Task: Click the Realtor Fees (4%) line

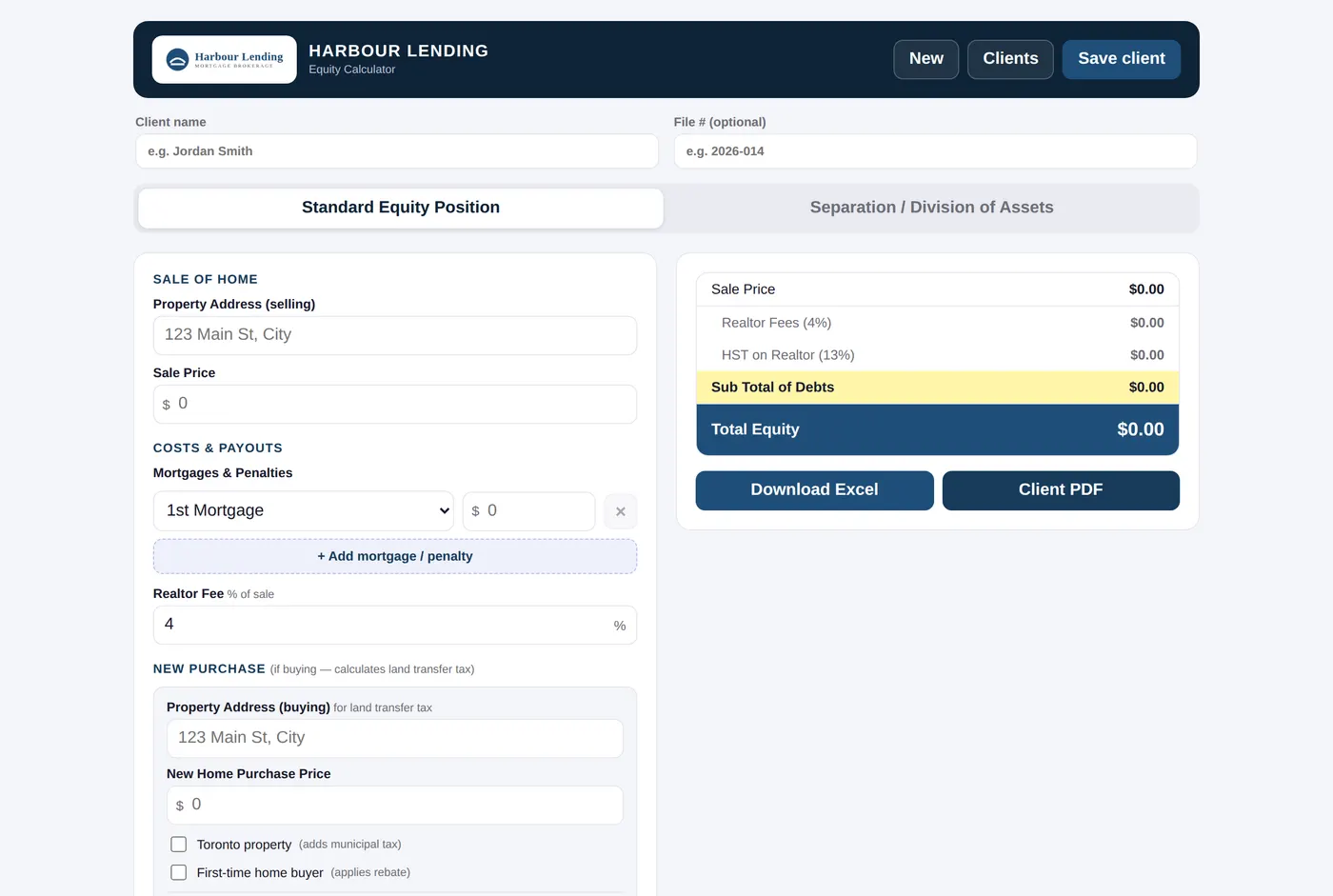Action: pyautogui.click(x=938, y=323)
